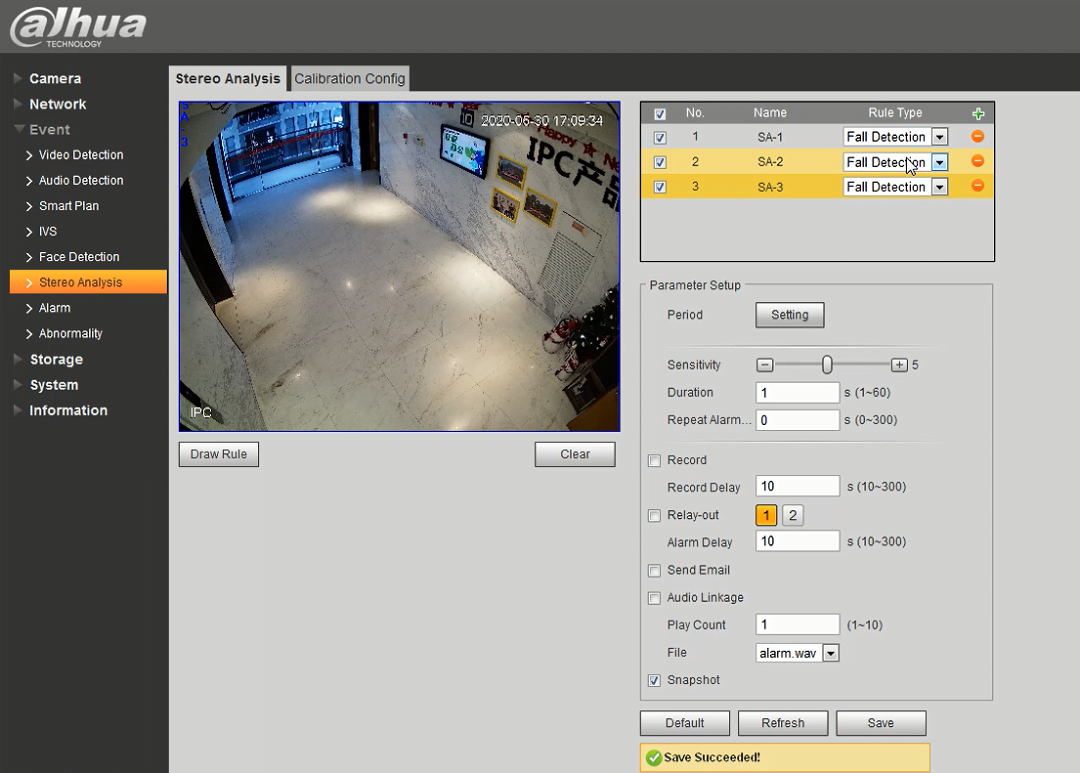Image resolution: width=1080 pixels, height=773 pixels.
Task: Click the Draw Rule button
Action: coord(219,454)
